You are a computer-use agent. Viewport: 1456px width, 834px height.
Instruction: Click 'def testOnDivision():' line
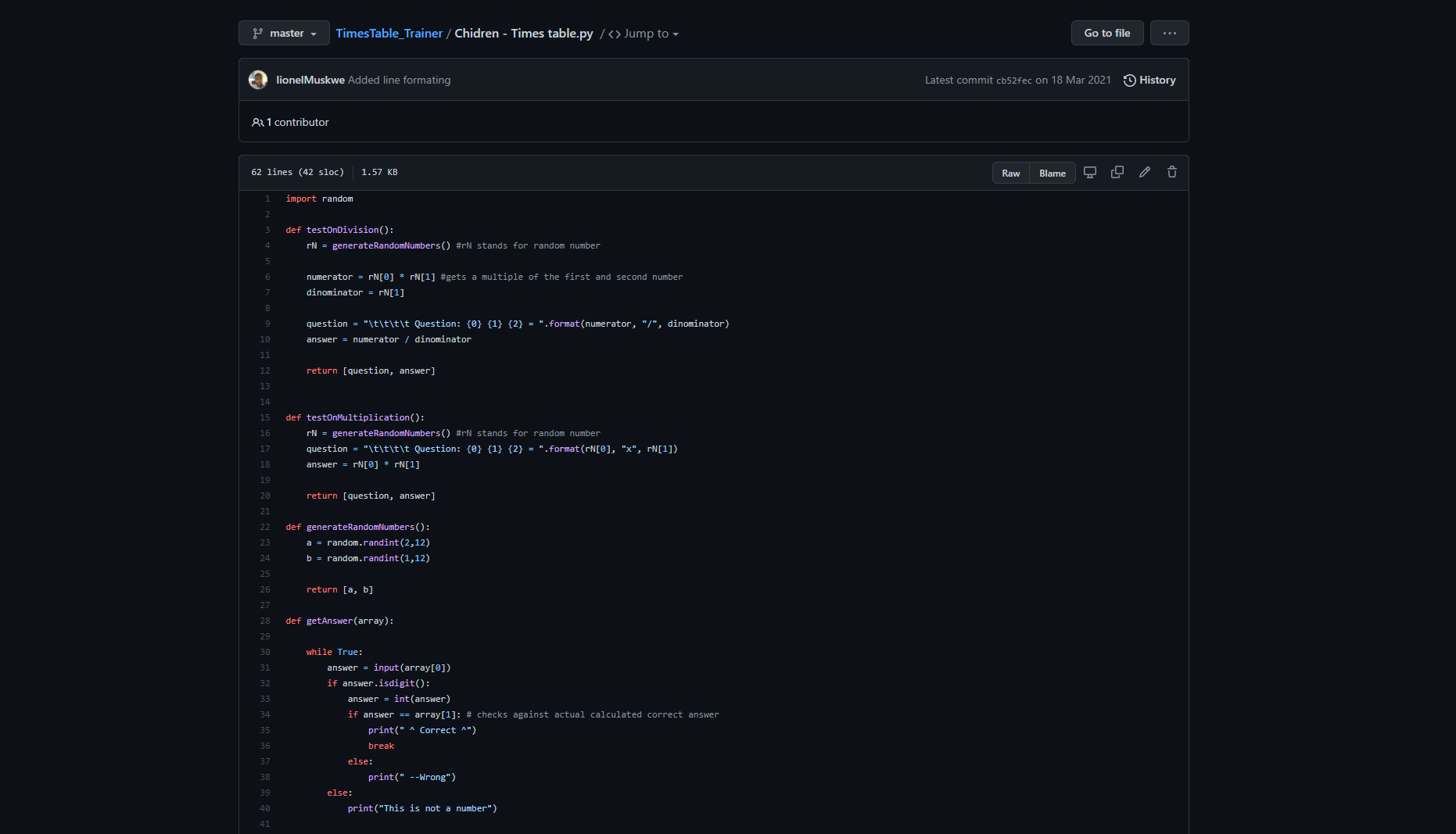(x=339, y=230)
